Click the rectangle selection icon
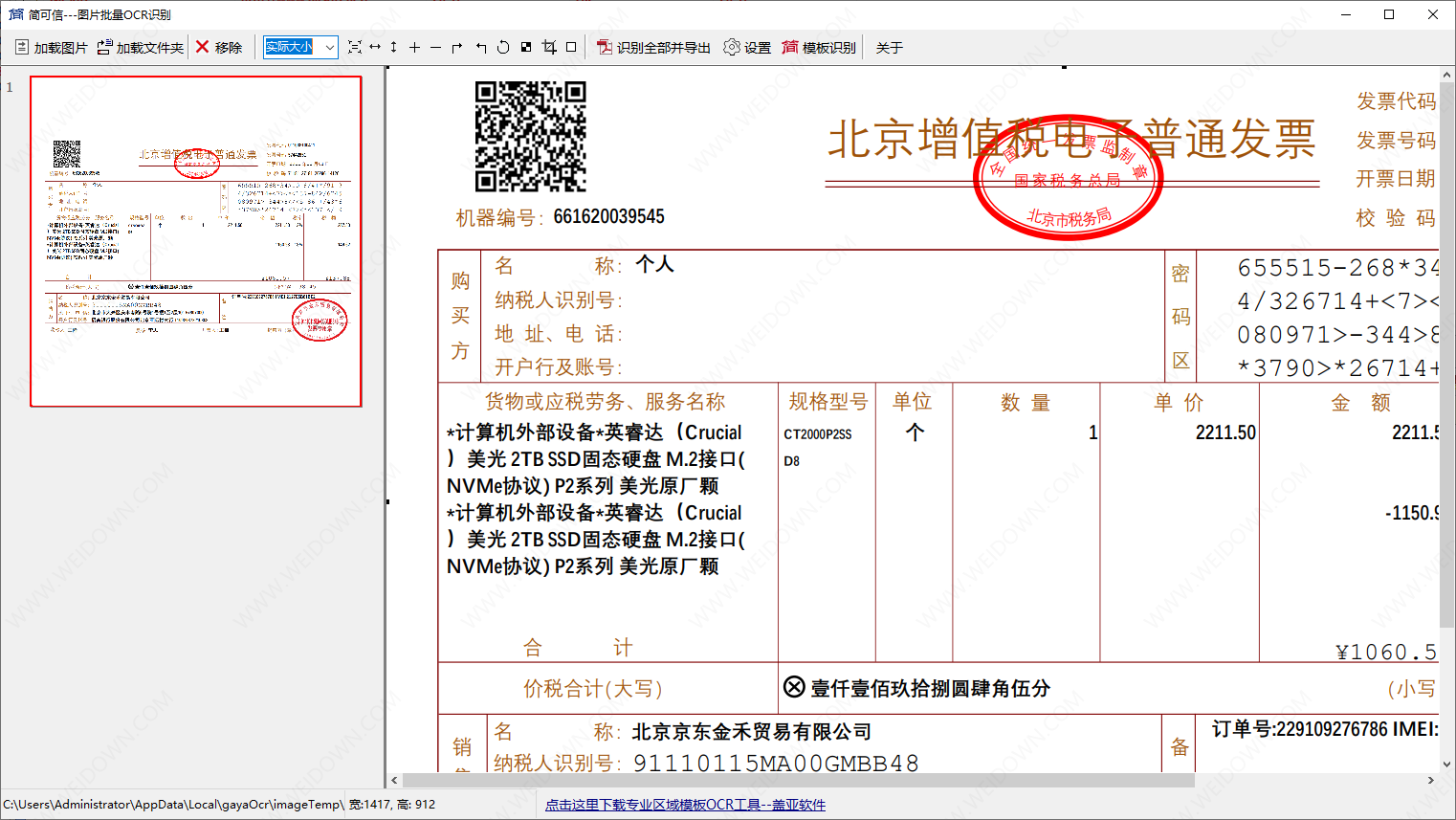1456x820 pixels. coord(571,47)
